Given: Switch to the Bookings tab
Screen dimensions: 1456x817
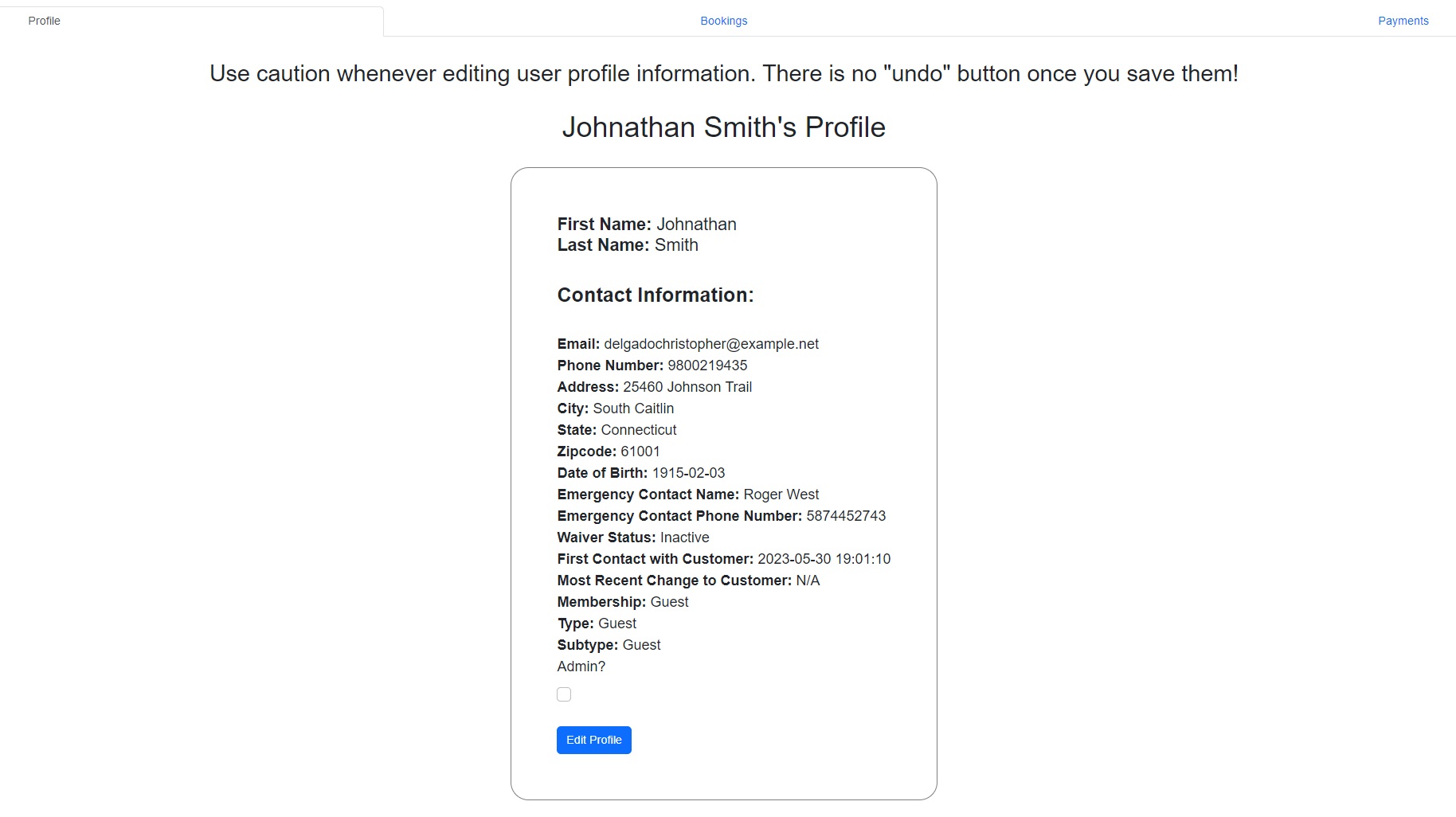Looking at the screenshot, I should [x=723, y=21].
